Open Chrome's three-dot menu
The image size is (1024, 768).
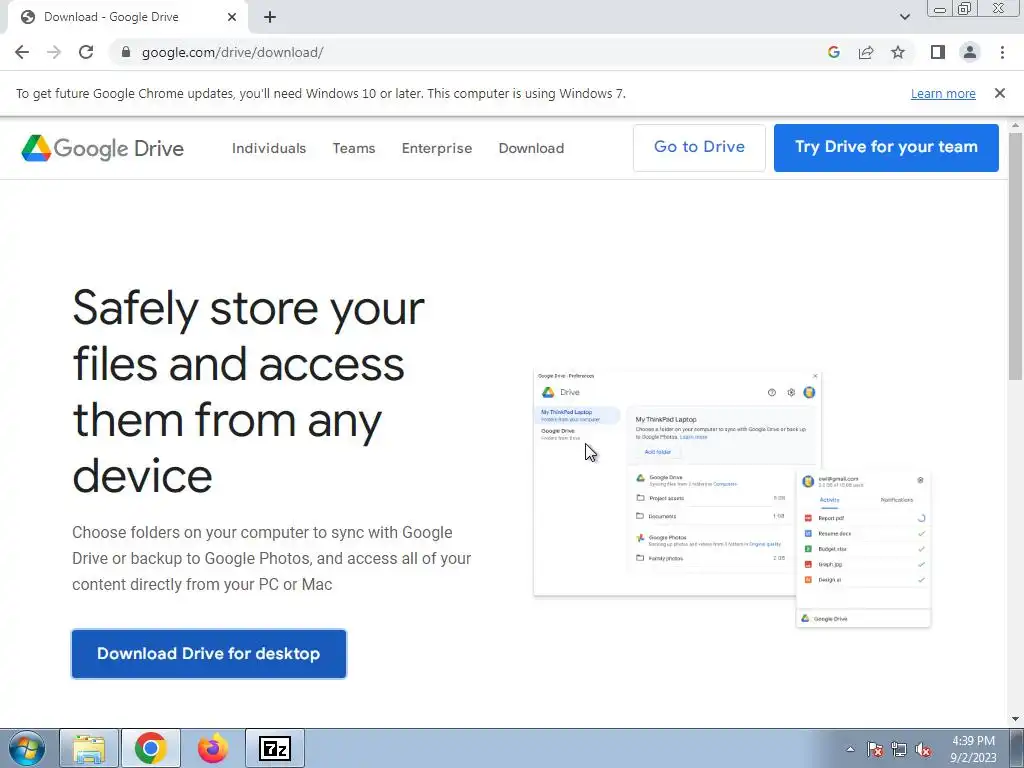tap(1002, 52)
